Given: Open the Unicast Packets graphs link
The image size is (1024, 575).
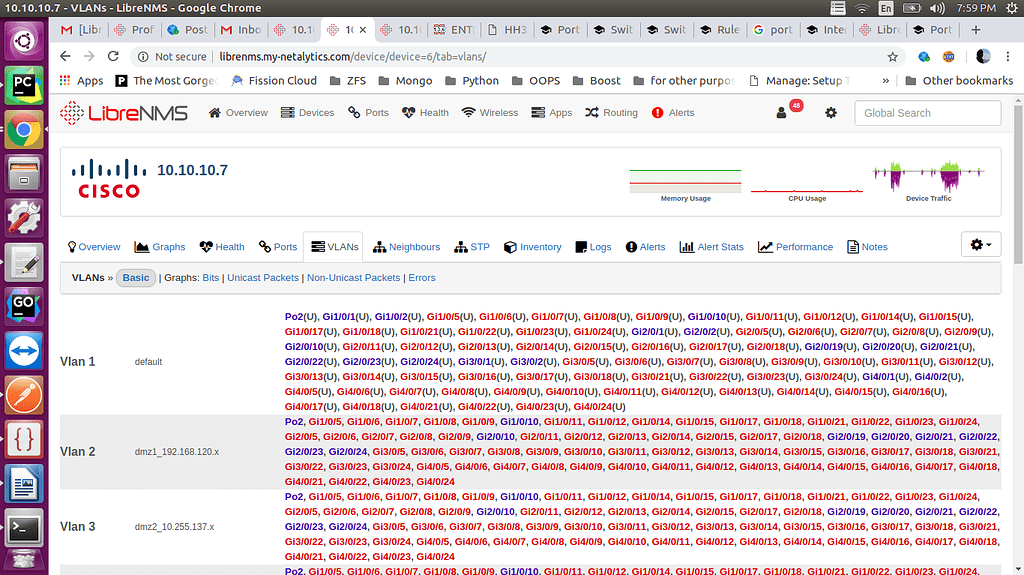Looking at the screenshot, I should pyautogui.click(x=262, y=278).
